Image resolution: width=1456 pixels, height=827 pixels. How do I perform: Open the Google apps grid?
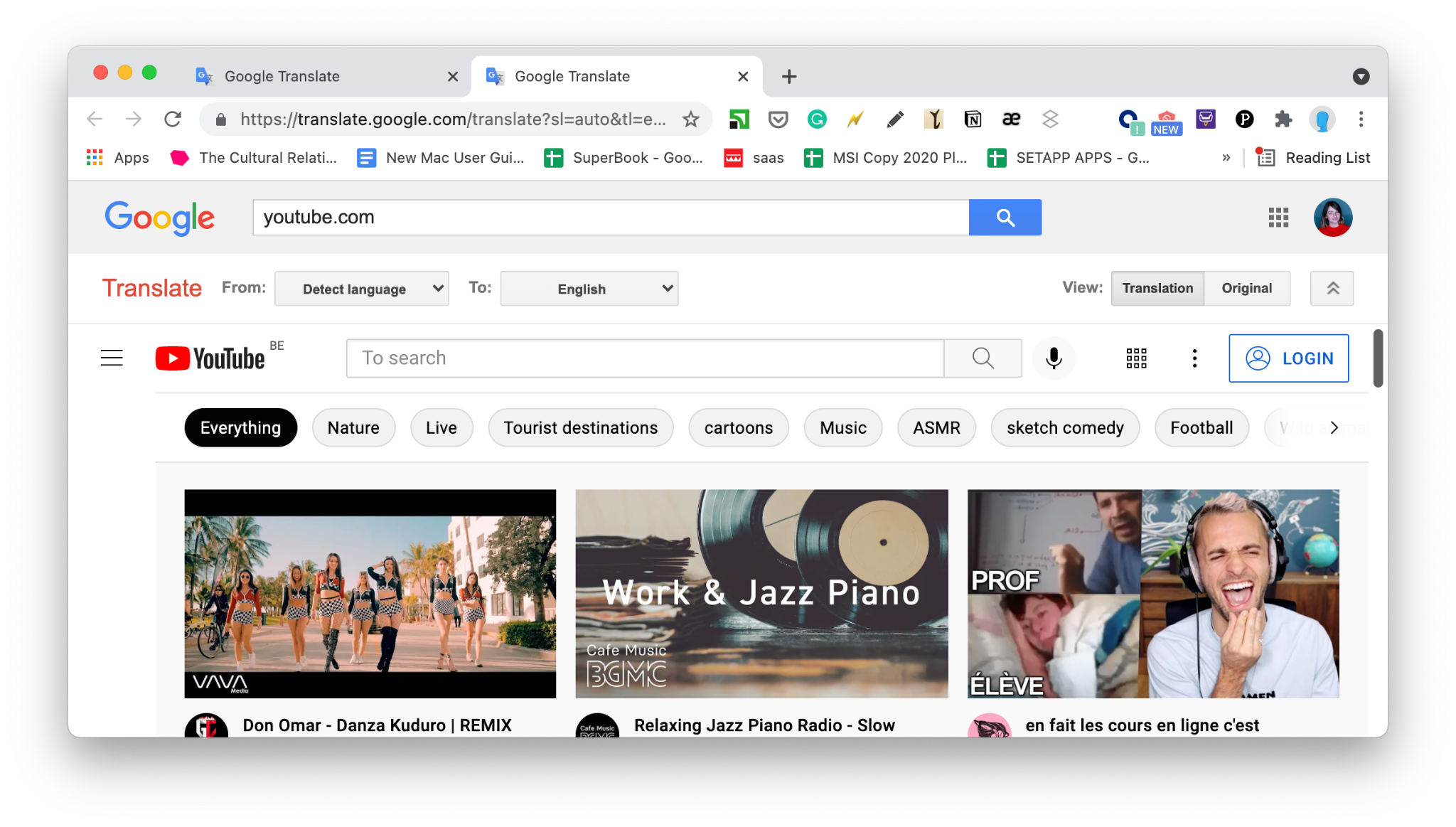point(1278,217)
